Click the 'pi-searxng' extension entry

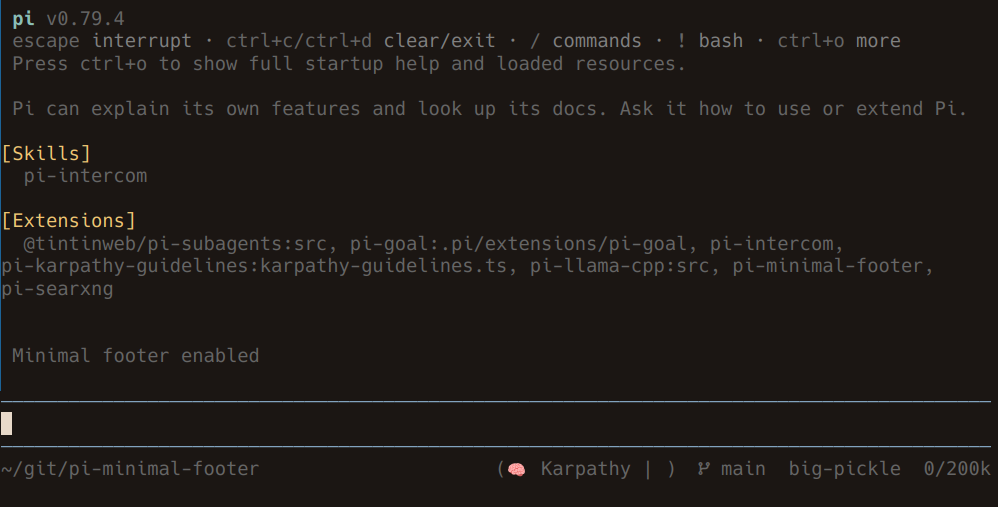click(57, 289)
